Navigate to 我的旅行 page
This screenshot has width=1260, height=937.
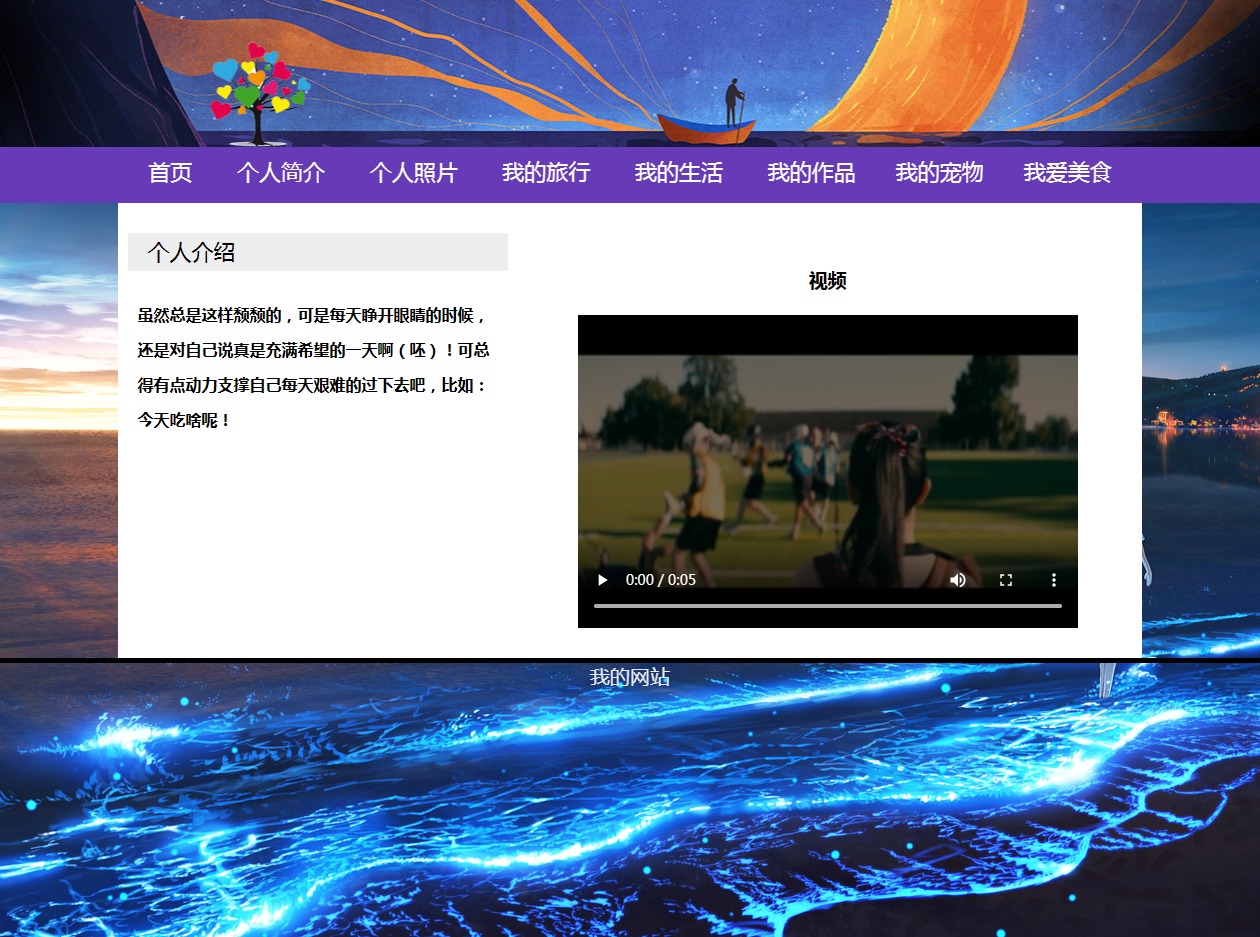546,173
